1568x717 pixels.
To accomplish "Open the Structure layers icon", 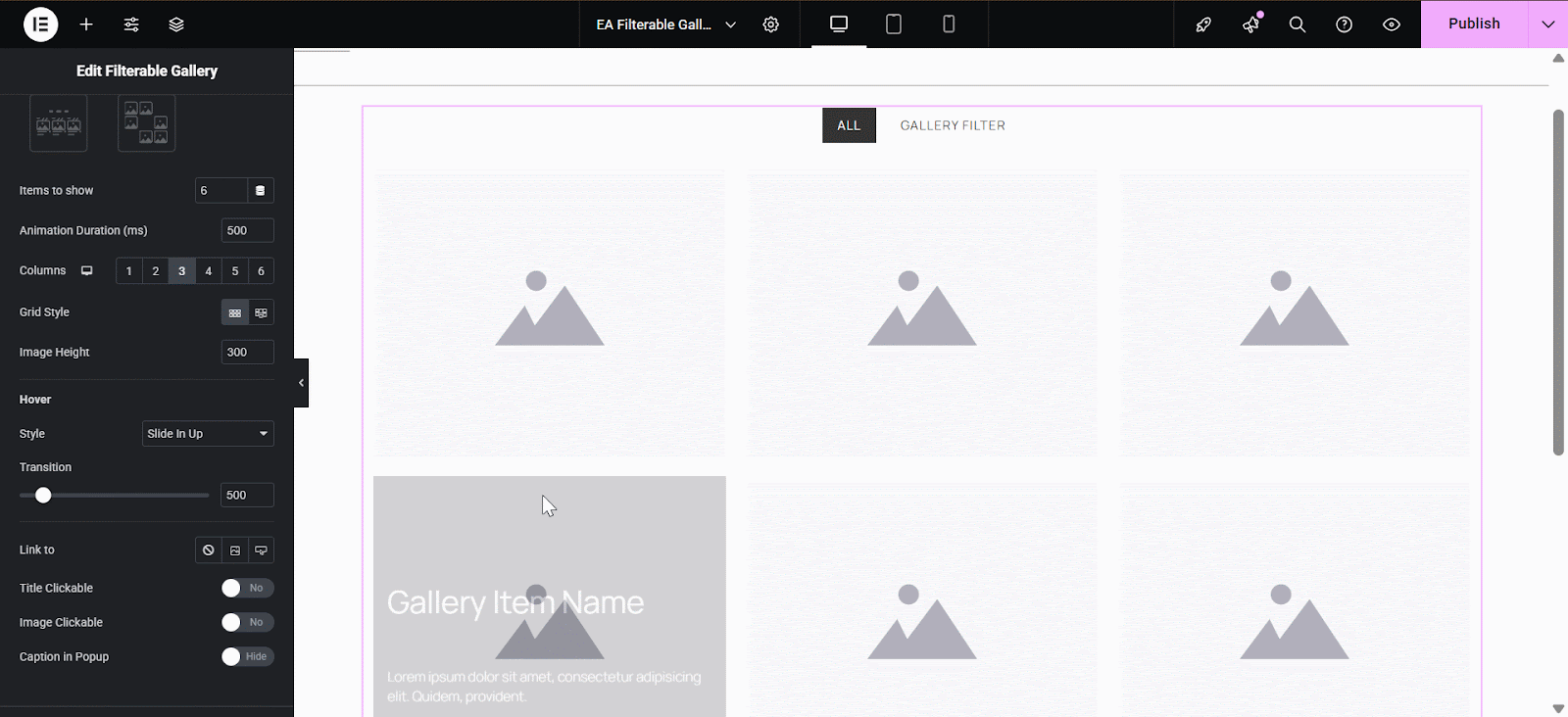I will click(x=176, y=24).
